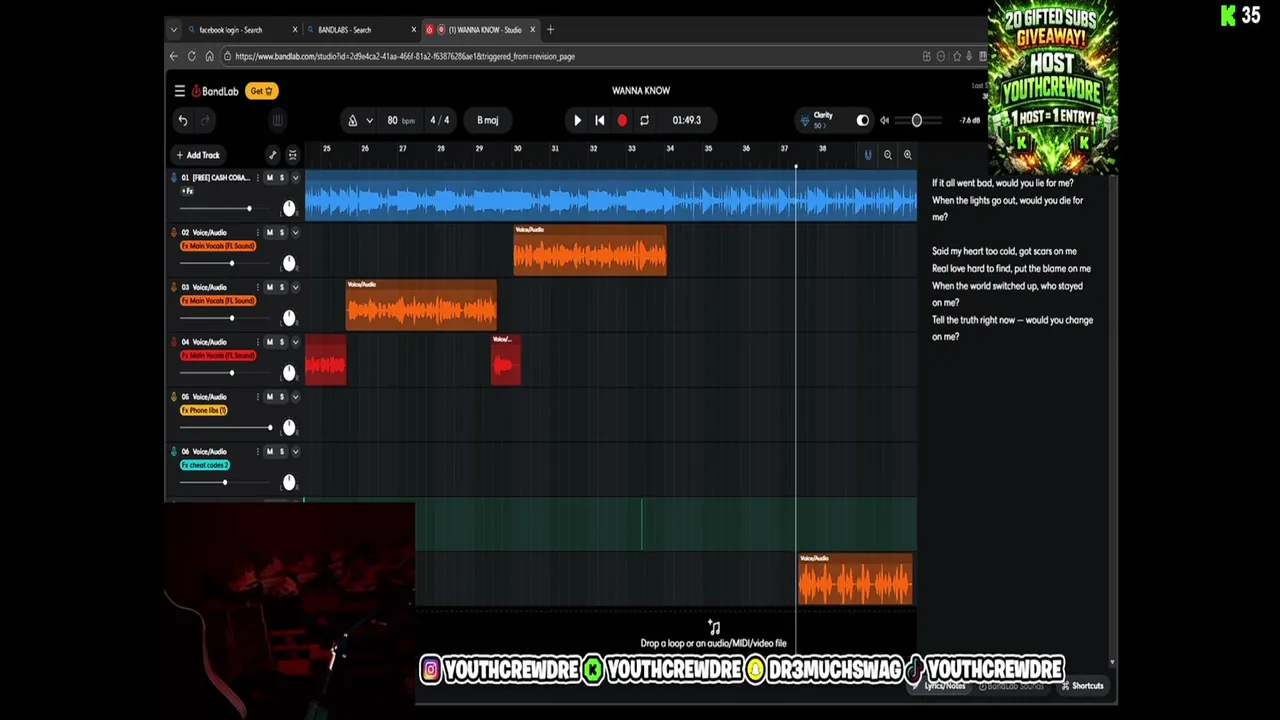Zoom out the timeline
This screenshot has width=1280, height=720.
[888, 155]
